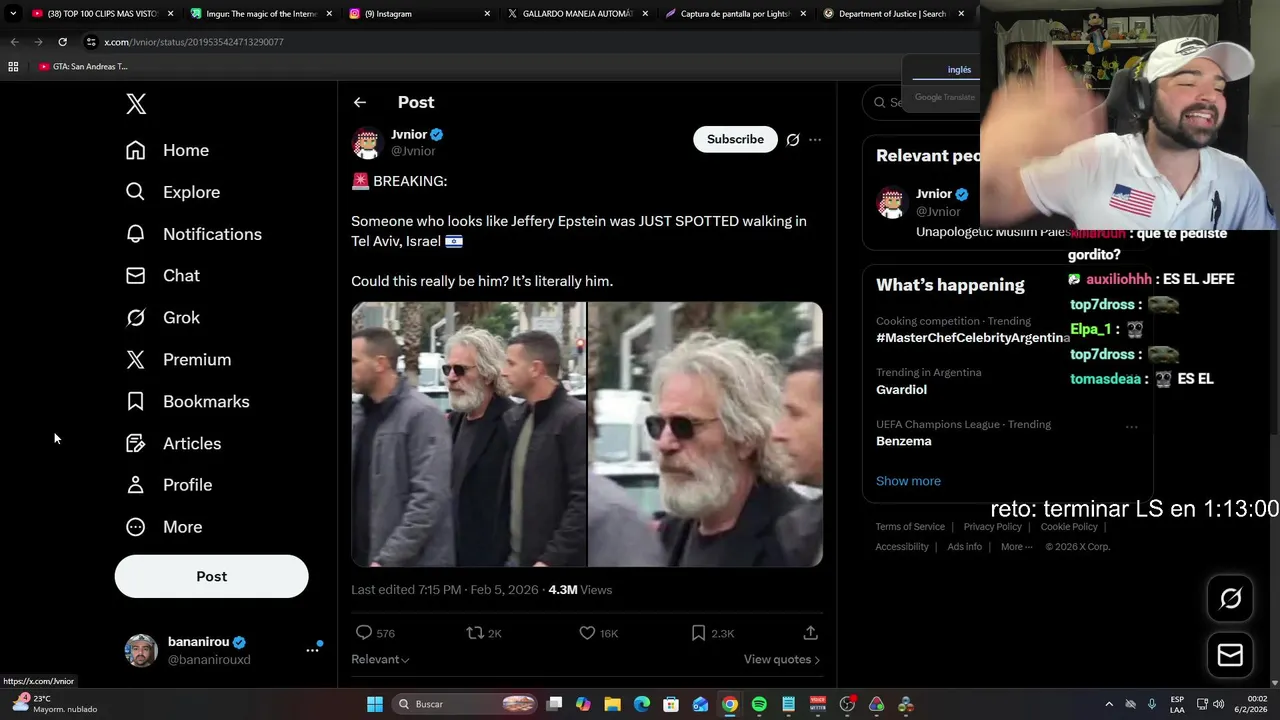Open Spotify from the taskbar
1280x720 pixels.
click(x=759, y=704)
